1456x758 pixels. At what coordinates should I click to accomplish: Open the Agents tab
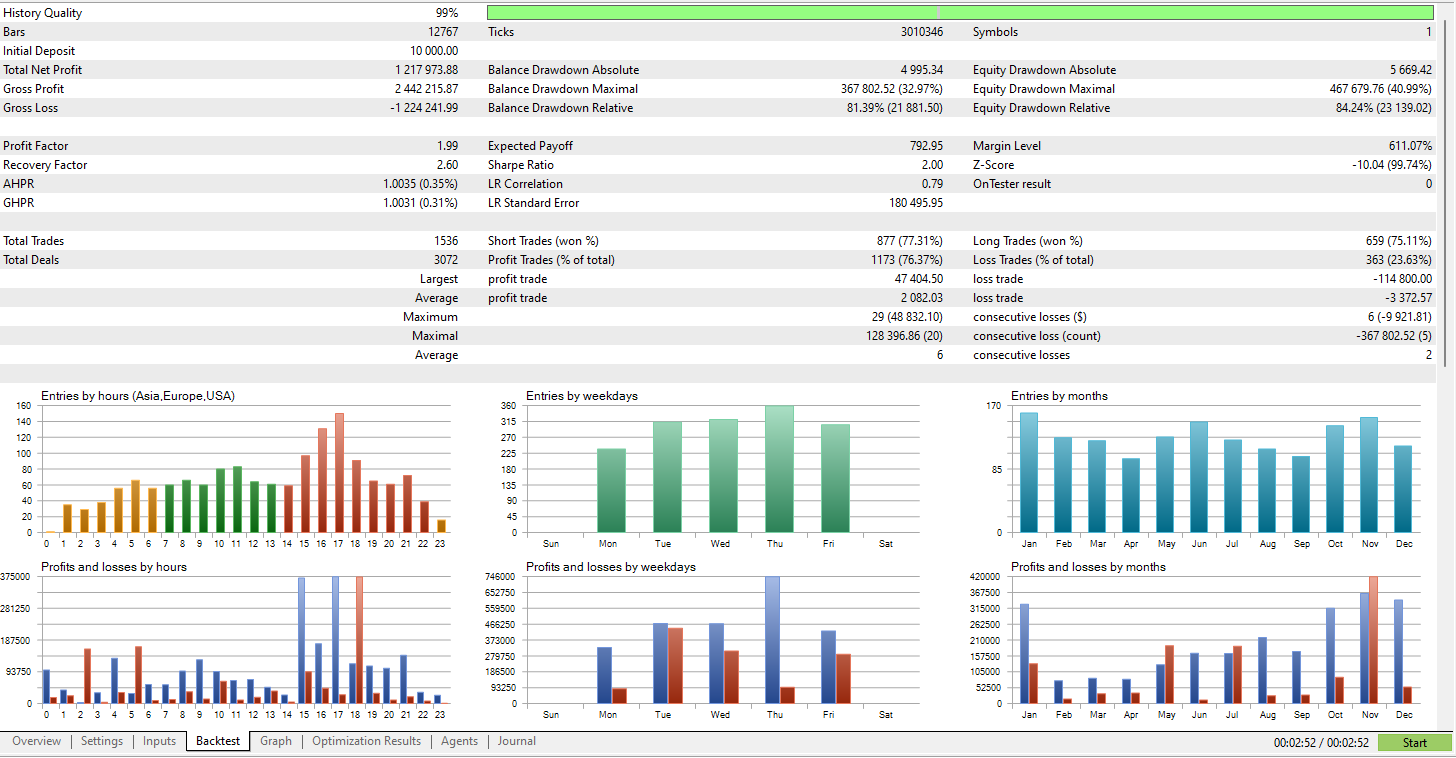click(460, 741)
